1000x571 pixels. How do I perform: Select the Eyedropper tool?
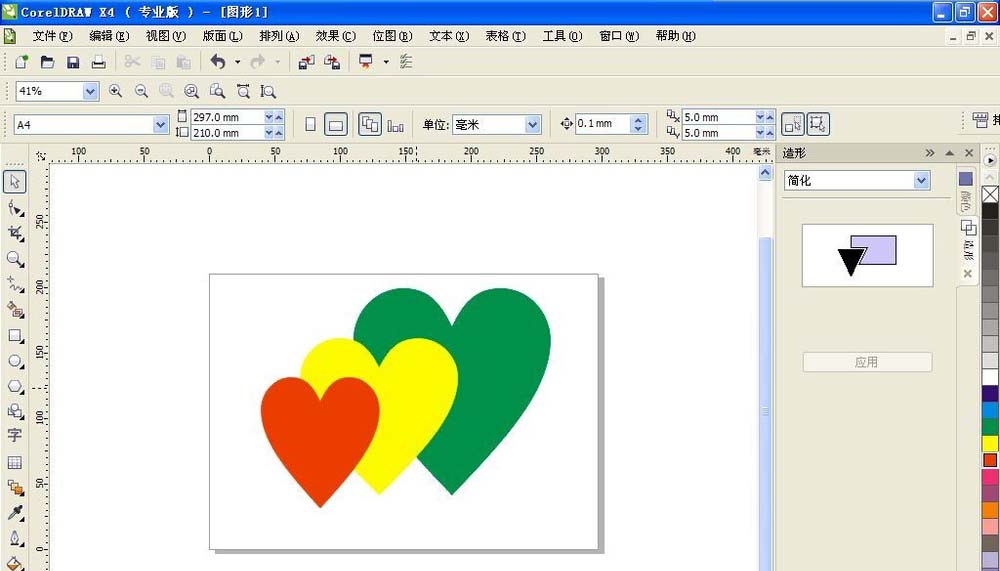pyautogui.click(x=15, y=513)
